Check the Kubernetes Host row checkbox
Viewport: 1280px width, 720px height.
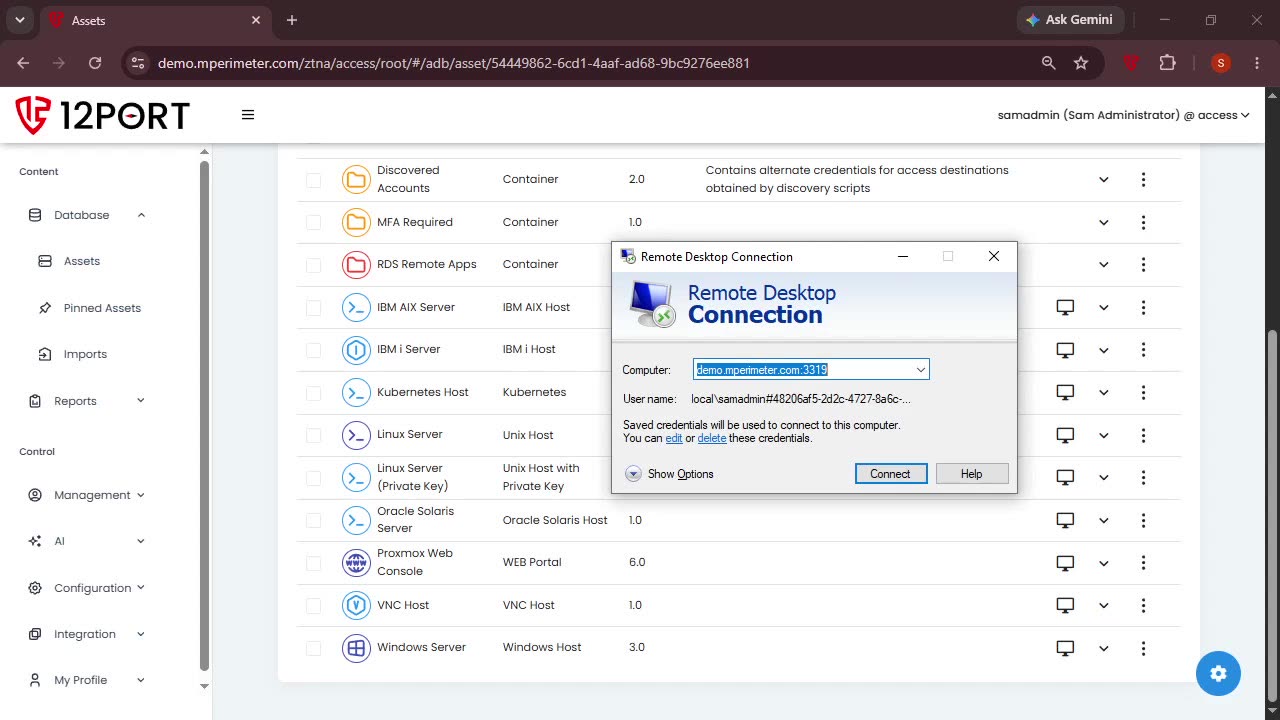click(314, 392)
